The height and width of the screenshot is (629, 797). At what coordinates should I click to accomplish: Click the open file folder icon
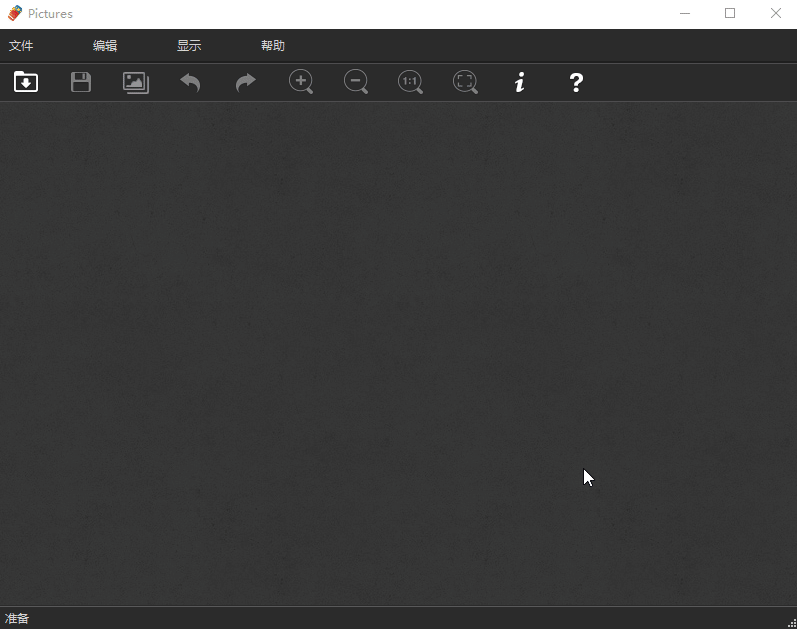click(x=26, y=82)
